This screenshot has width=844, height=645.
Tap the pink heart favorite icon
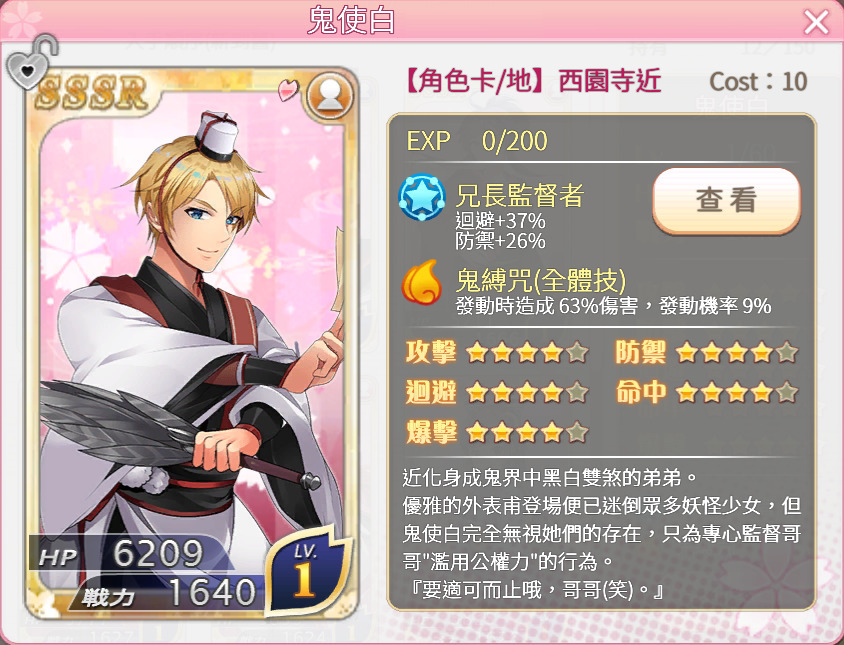288,89
